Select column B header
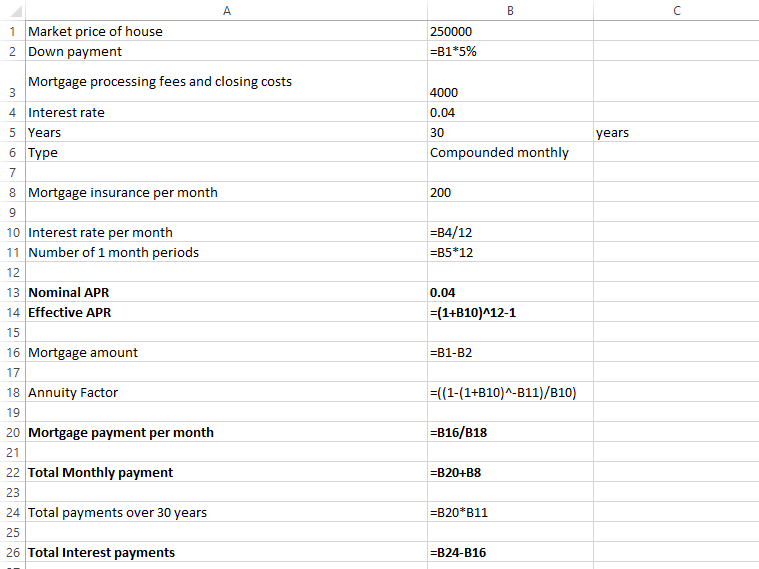This screenshot has width=759, height=569. tap(510, 10)
